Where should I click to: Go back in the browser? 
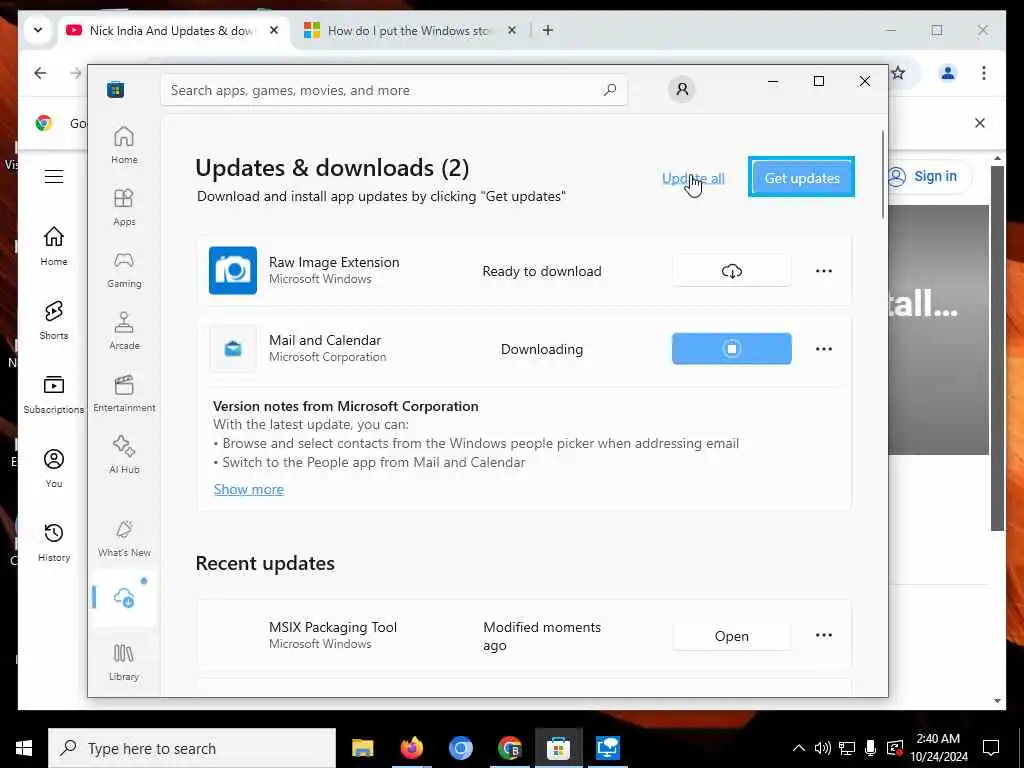(x=40, y=73)
